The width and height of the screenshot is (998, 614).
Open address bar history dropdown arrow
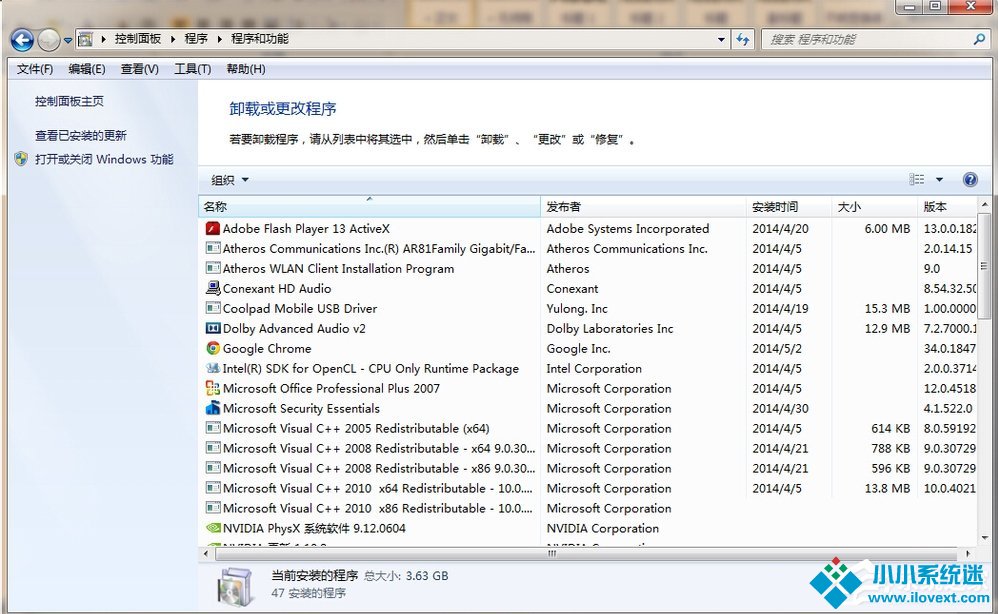[x=721, y=39]
